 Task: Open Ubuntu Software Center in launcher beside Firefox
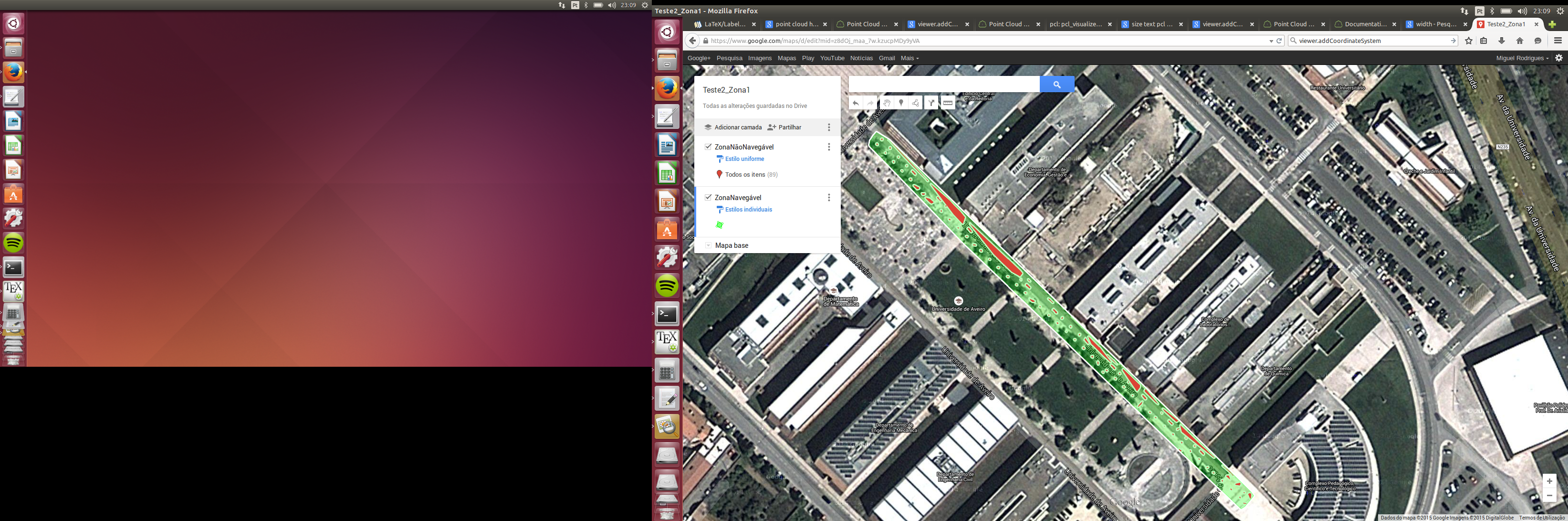click(667, 230)
